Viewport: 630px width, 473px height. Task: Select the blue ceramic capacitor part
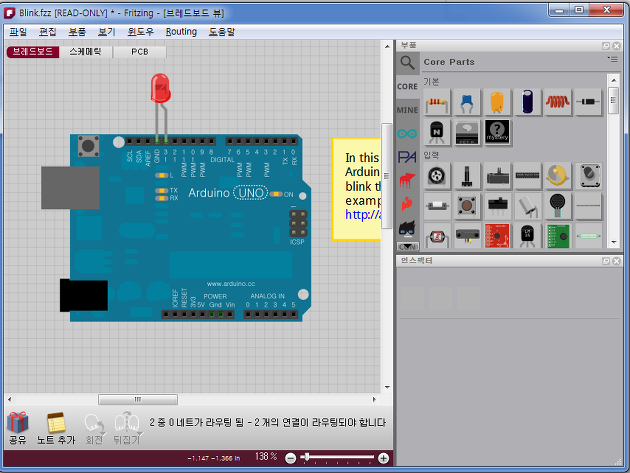tap(467, 102)
